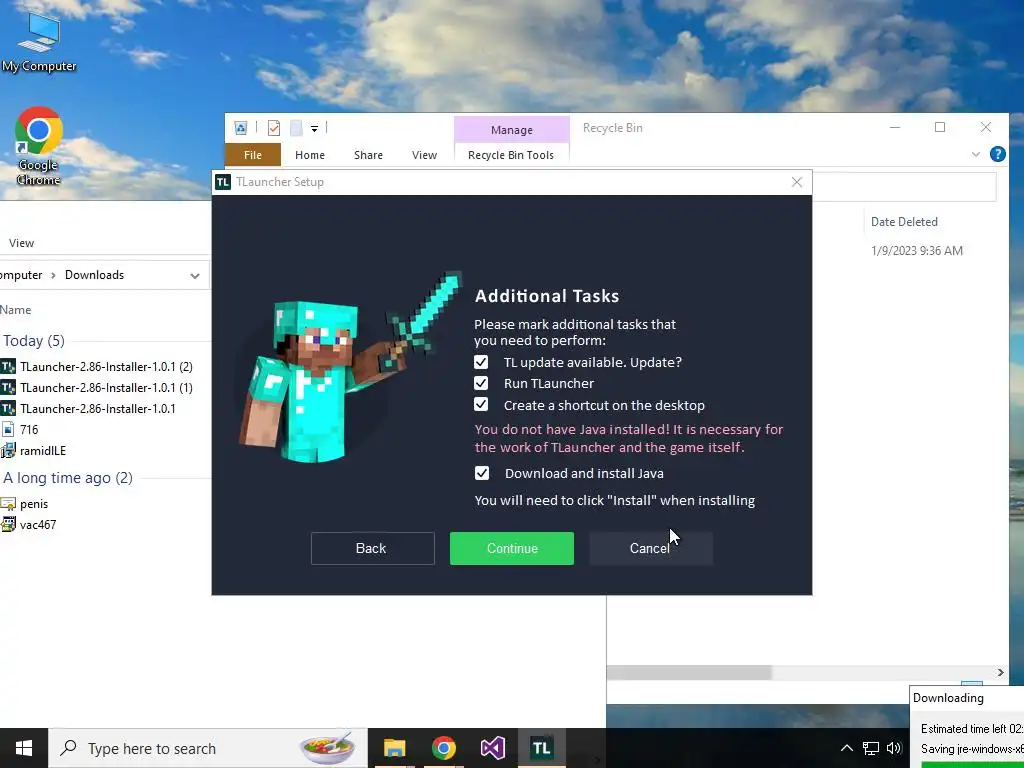Click Downloading popup title

[948, 697]
